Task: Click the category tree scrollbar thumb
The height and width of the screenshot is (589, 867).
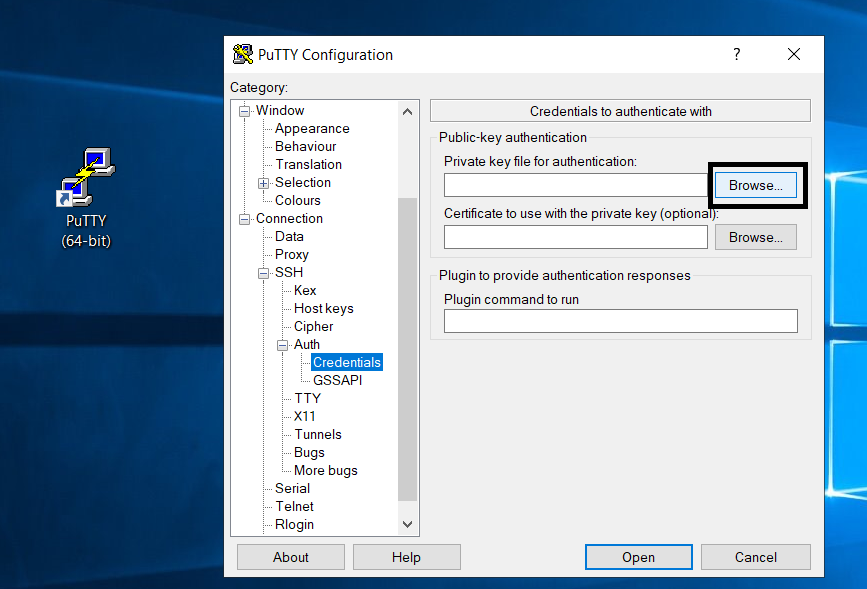Action: click(x=408, y=349)
